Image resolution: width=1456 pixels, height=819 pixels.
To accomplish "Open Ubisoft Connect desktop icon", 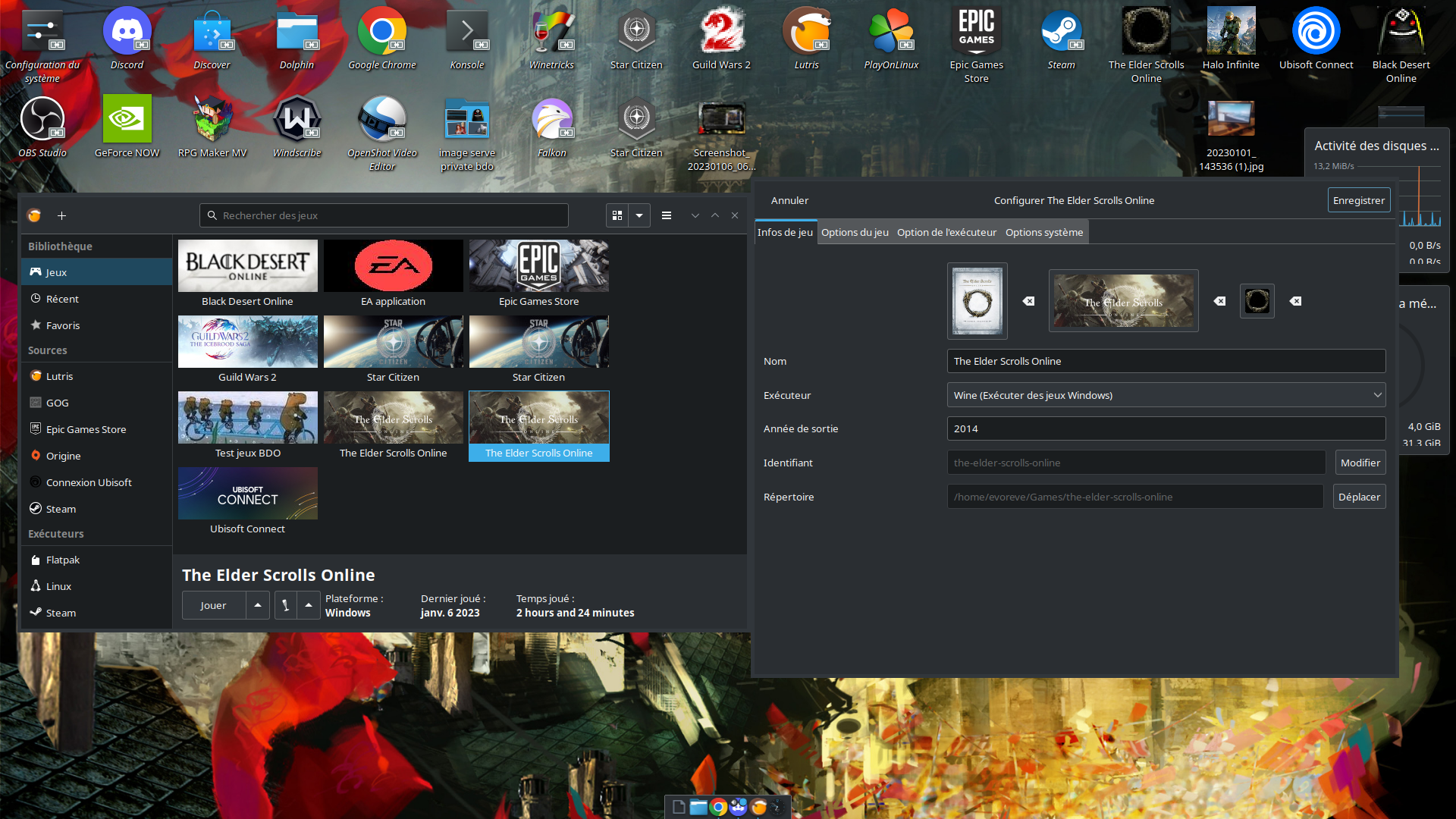I will 1316,38.
